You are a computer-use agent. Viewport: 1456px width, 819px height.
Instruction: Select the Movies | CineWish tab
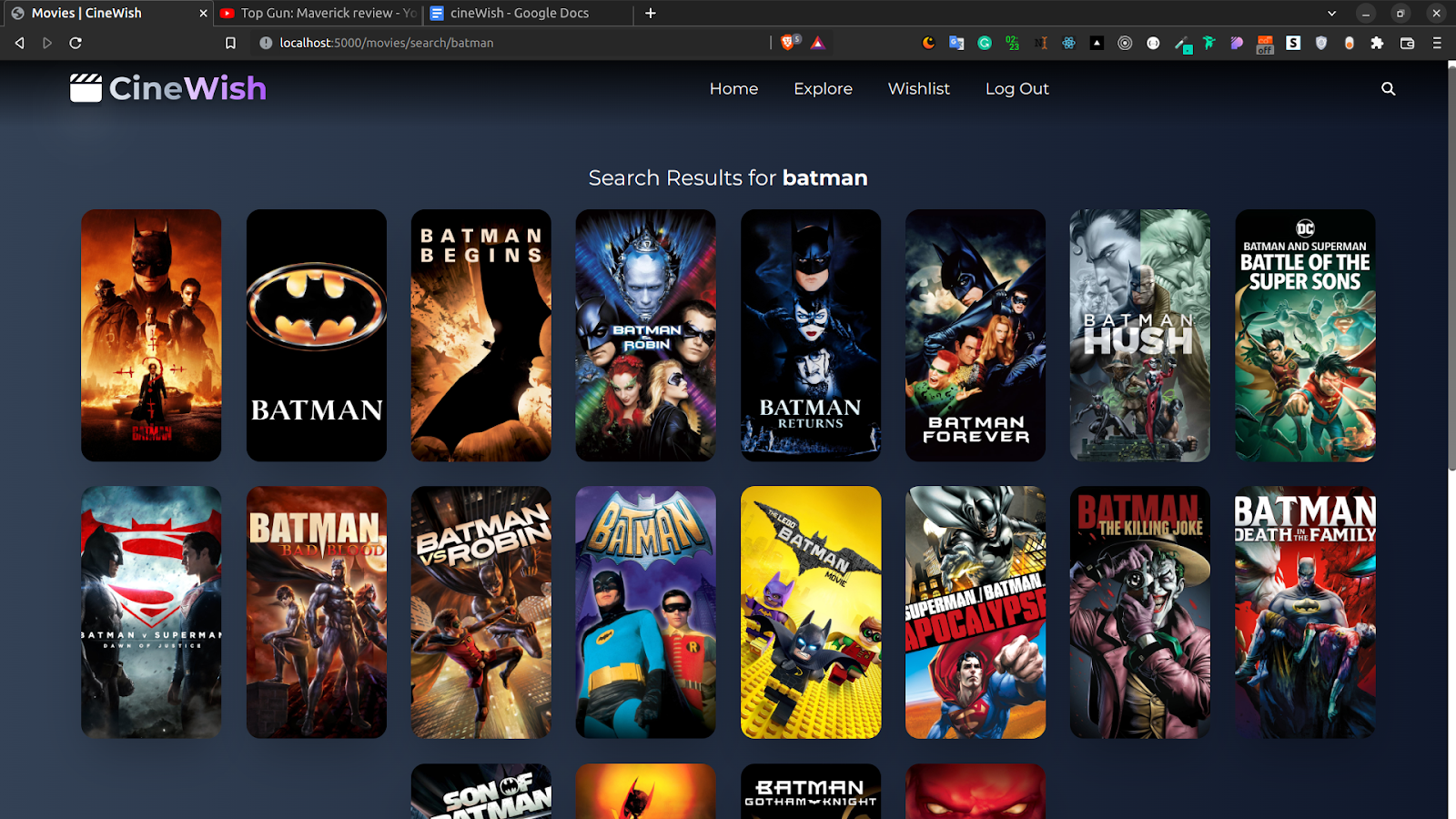point(106,13)
